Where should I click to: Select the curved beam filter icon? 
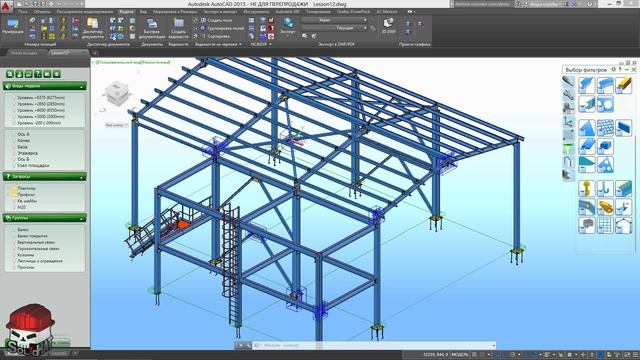[605, 86]
